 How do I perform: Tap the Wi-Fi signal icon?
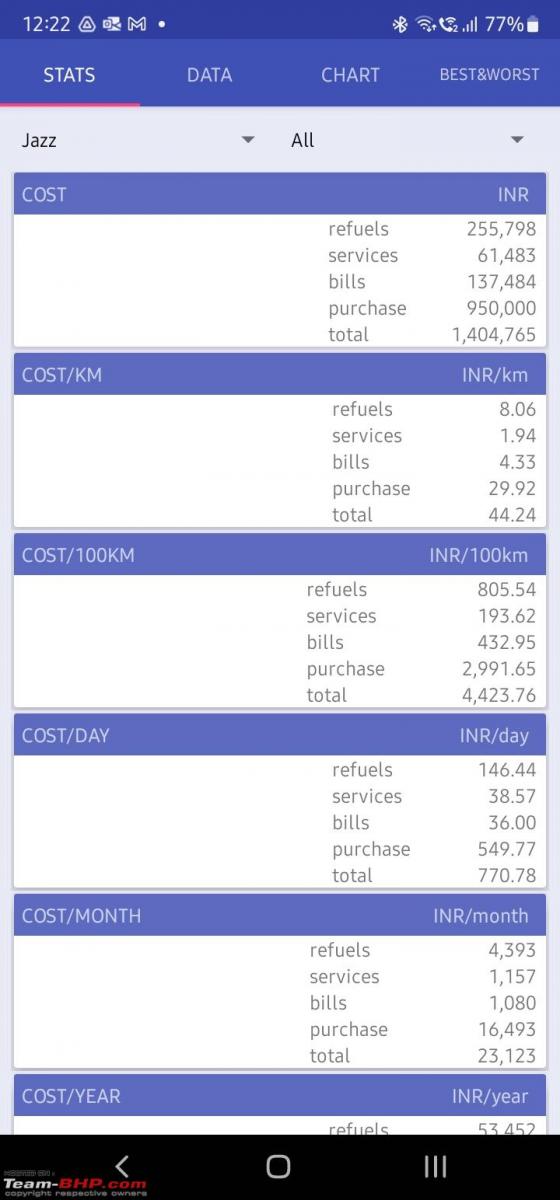(x=425, y=24)
